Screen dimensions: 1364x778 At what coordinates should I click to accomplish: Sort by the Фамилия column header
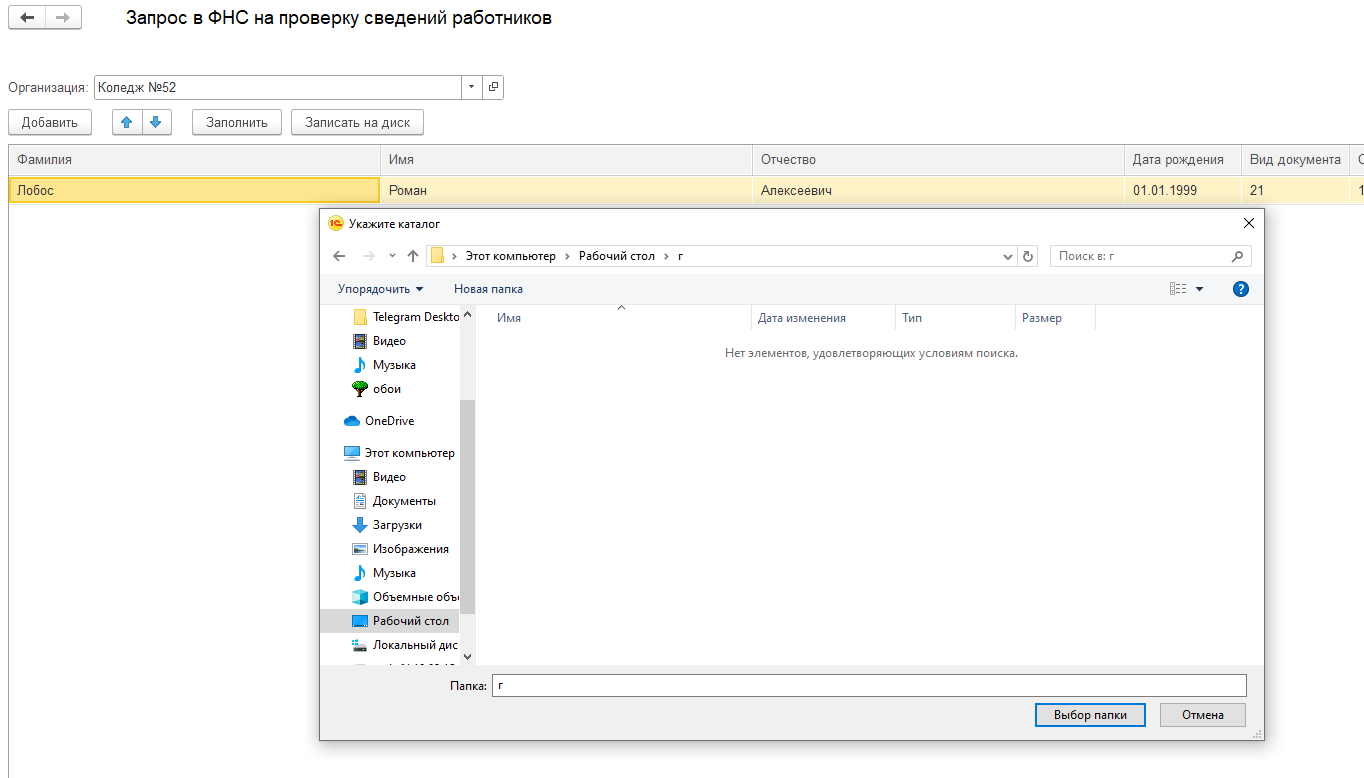195,160
